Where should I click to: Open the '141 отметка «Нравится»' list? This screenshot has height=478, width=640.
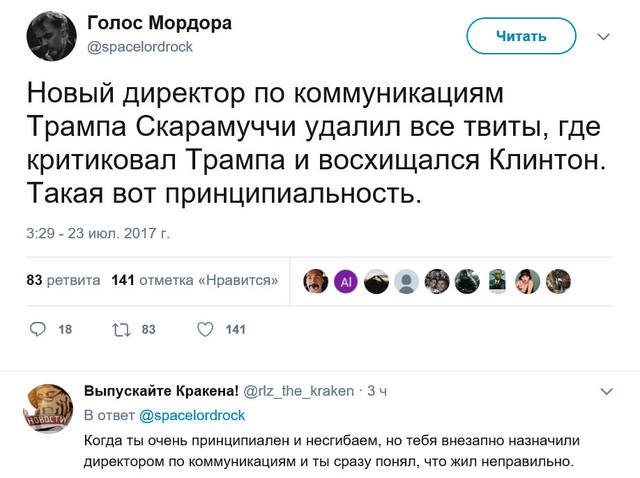(x=196, y=281)
